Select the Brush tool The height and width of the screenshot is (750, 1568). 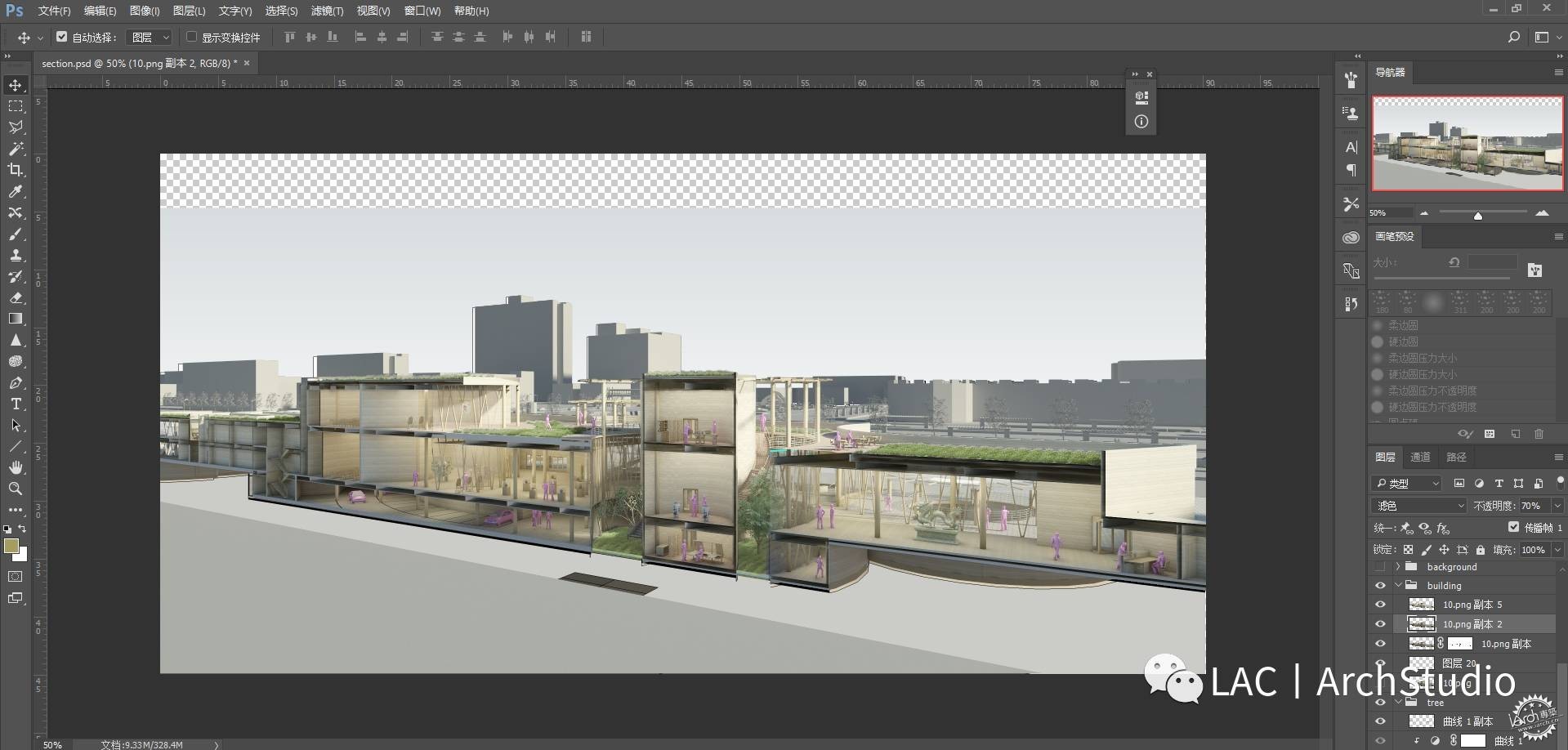coord(16,234)
